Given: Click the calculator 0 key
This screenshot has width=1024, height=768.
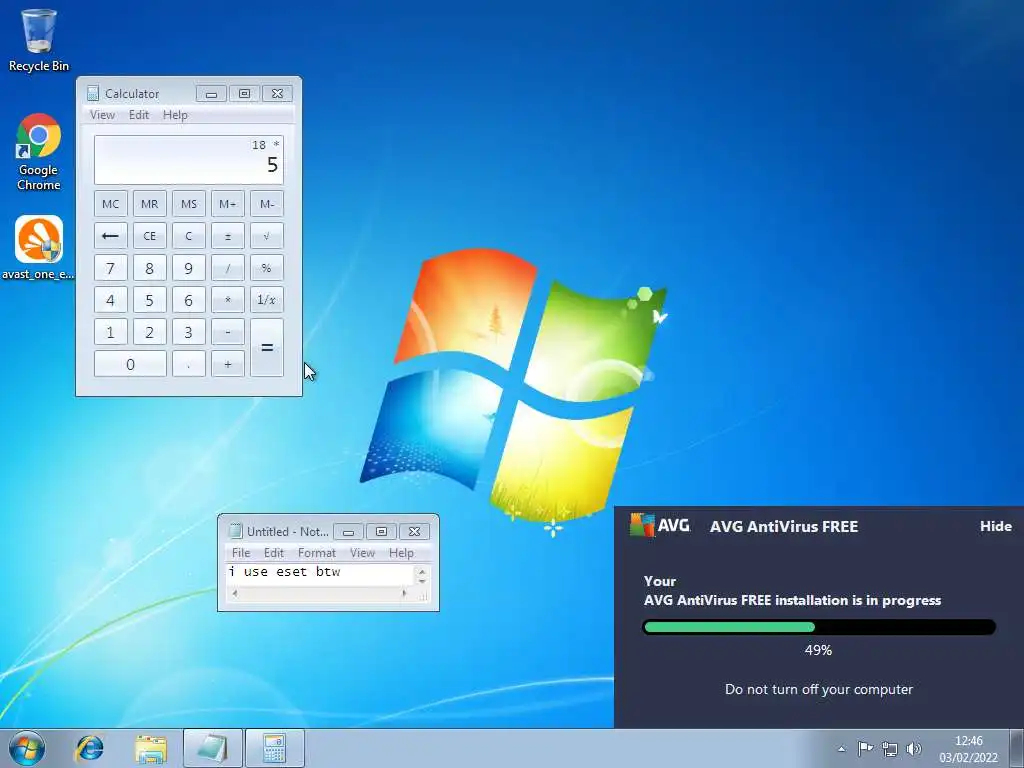Looking at the screenshot, I should coord(130,364).
